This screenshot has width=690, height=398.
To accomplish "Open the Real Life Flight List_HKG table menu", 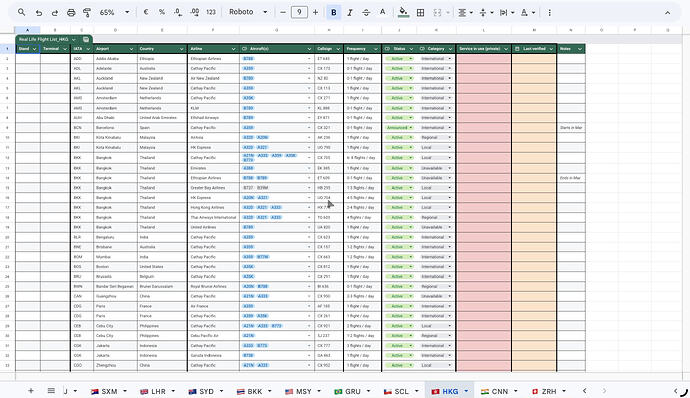I will pyautogui.click(x=73, y=39).
